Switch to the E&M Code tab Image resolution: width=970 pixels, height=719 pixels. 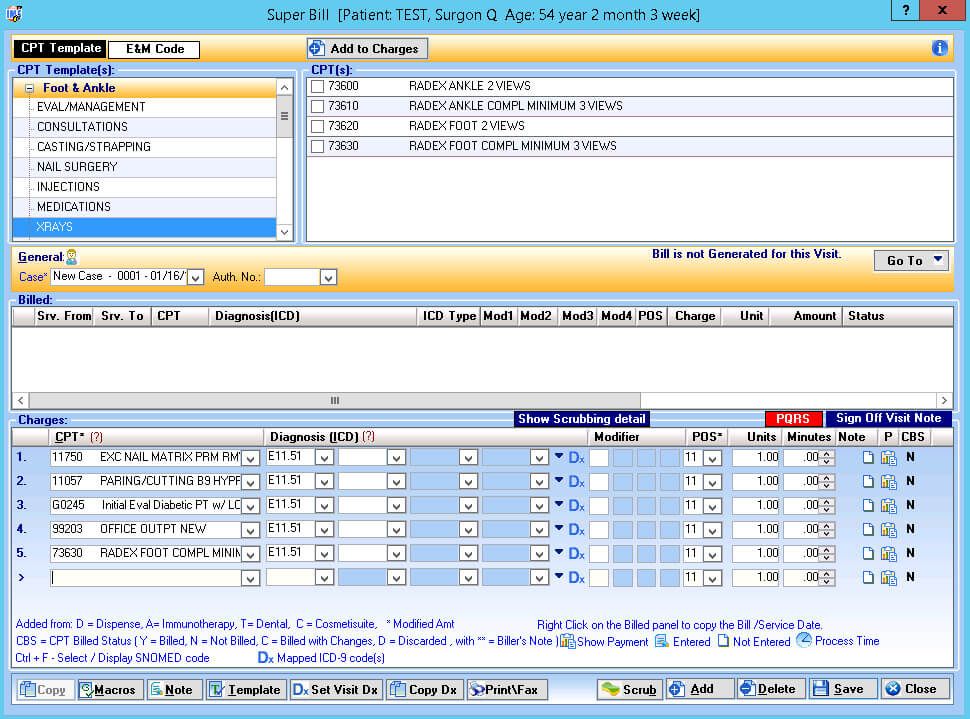pyautogui.click(x=154, y=49)
